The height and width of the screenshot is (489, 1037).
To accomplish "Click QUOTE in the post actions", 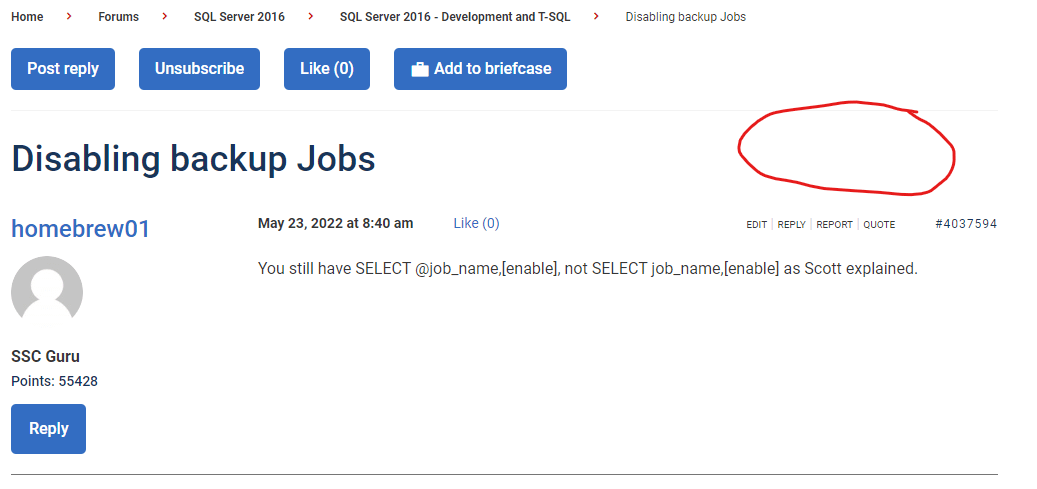I will click(879, 225).
